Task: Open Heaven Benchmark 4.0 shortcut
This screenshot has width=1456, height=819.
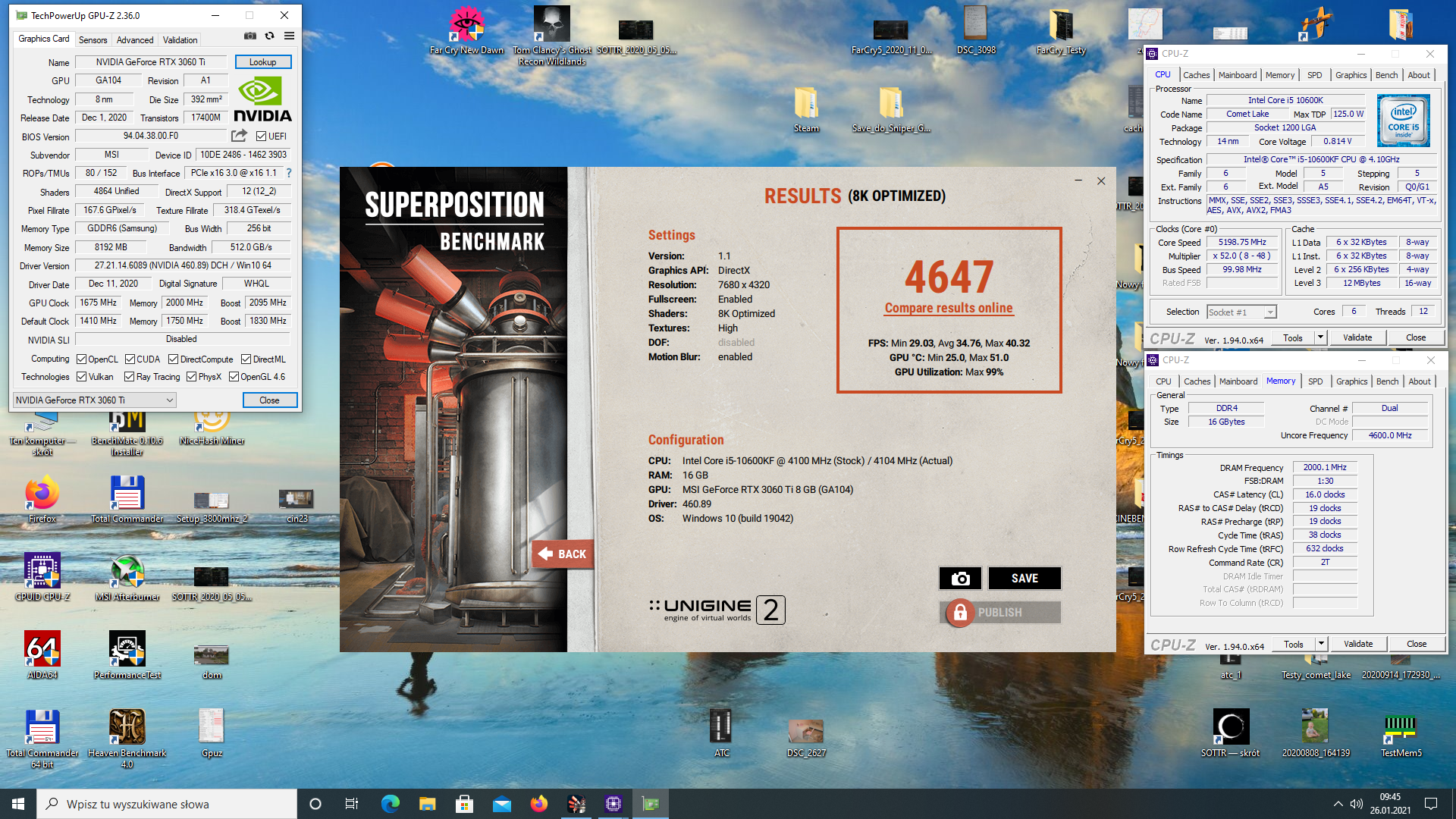Action: tap(127, 739)
